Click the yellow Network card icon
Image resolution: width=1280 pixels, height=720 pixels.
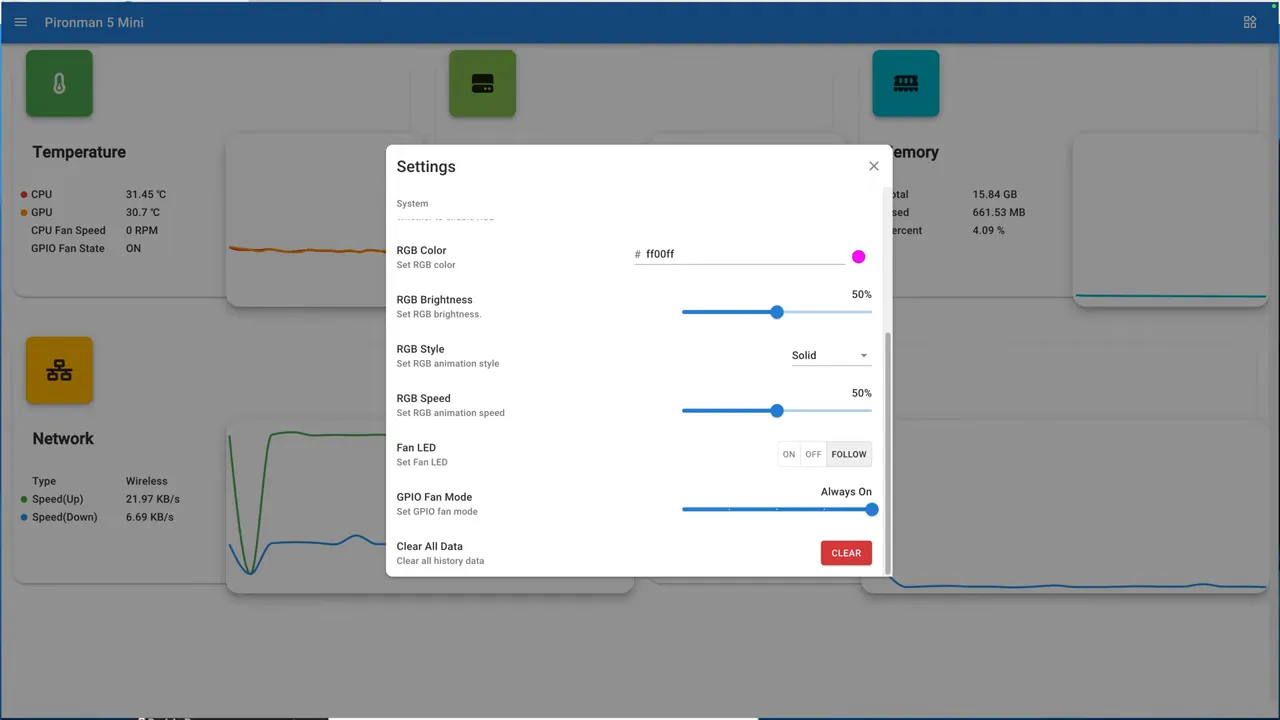point(59,370)
